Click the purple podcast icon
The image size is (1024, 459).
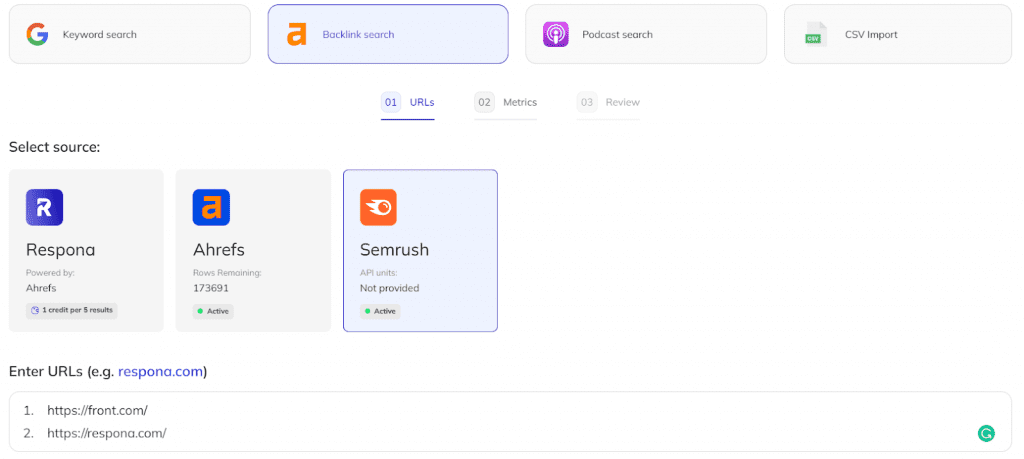[556, 35]
